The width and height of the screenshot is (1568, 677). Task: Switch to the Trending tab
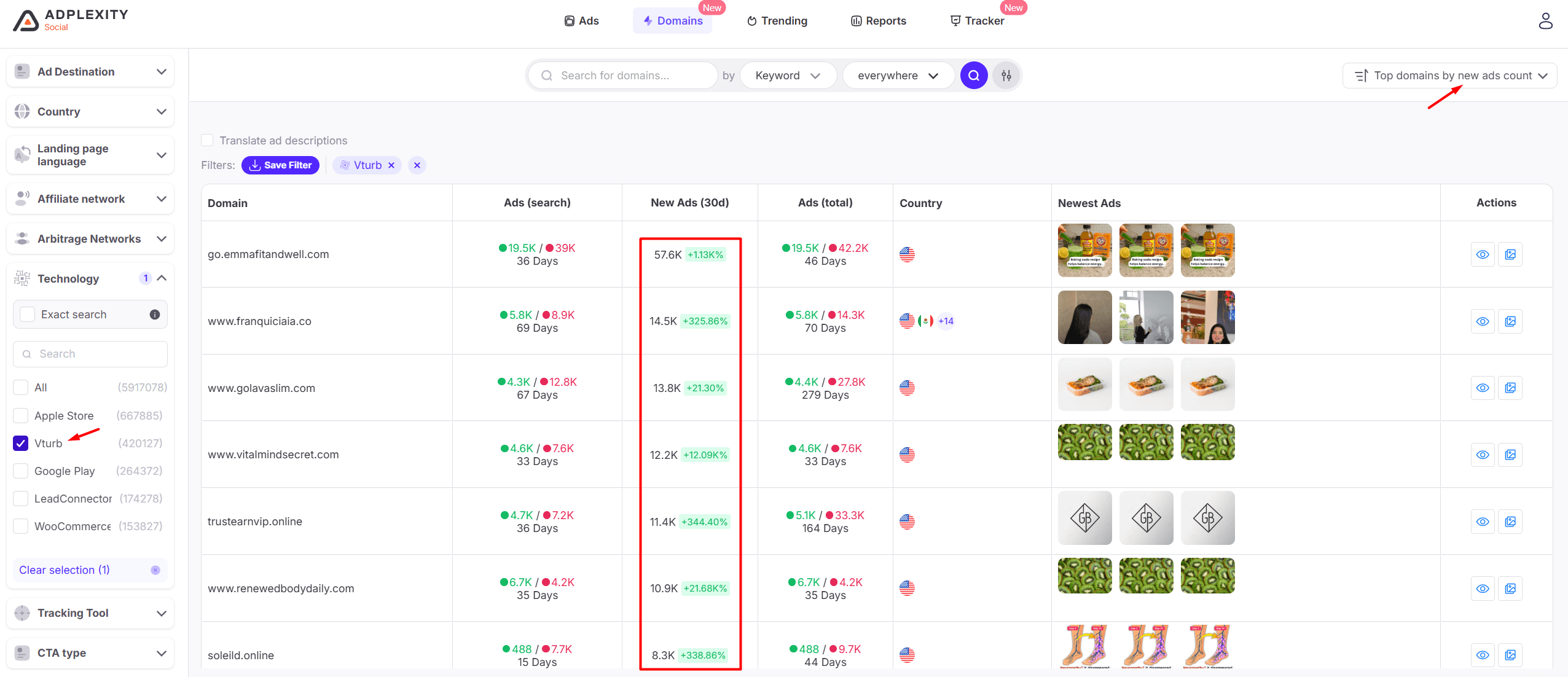[x=777, y=21]
